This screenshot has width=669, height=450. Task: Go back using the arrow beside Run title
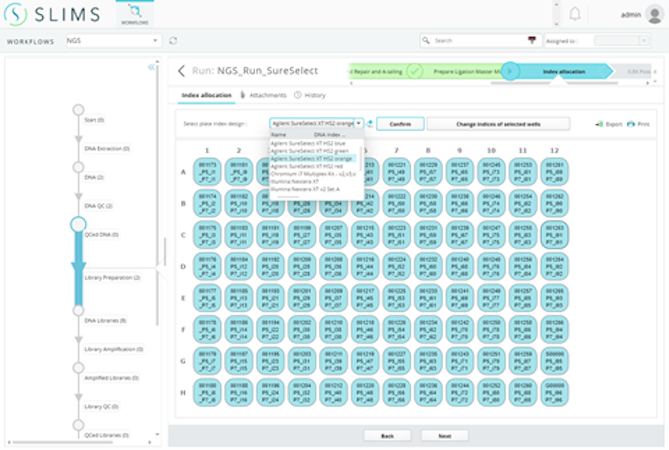[181, 71]
